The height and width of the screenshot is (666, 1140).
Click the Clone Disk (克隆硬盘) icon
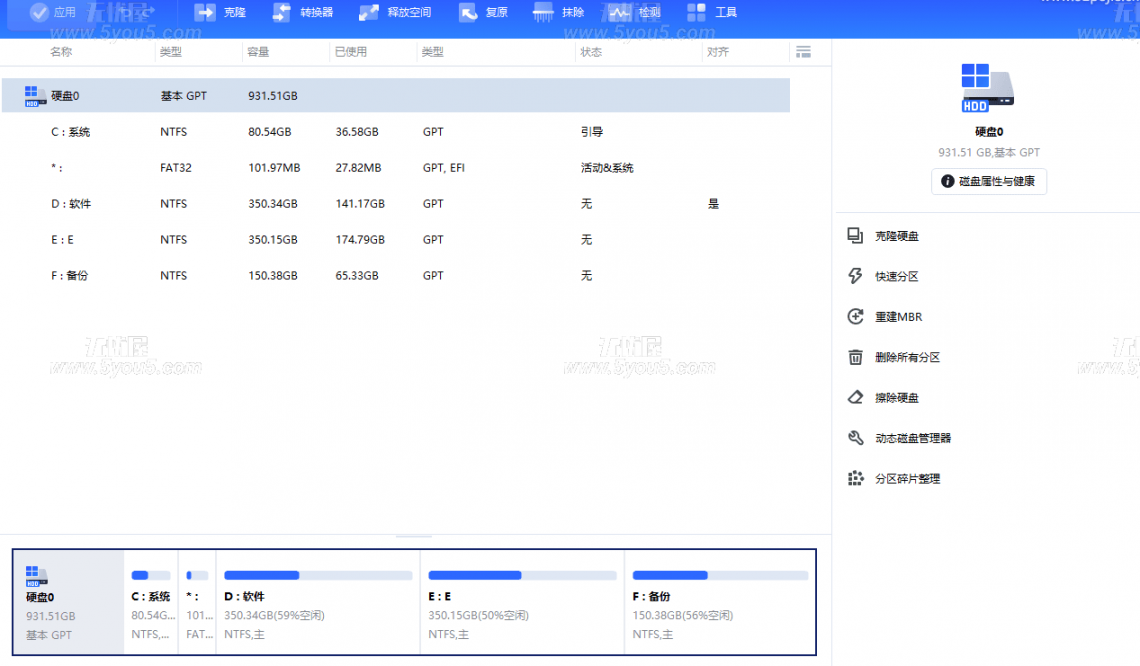point(855,236)
